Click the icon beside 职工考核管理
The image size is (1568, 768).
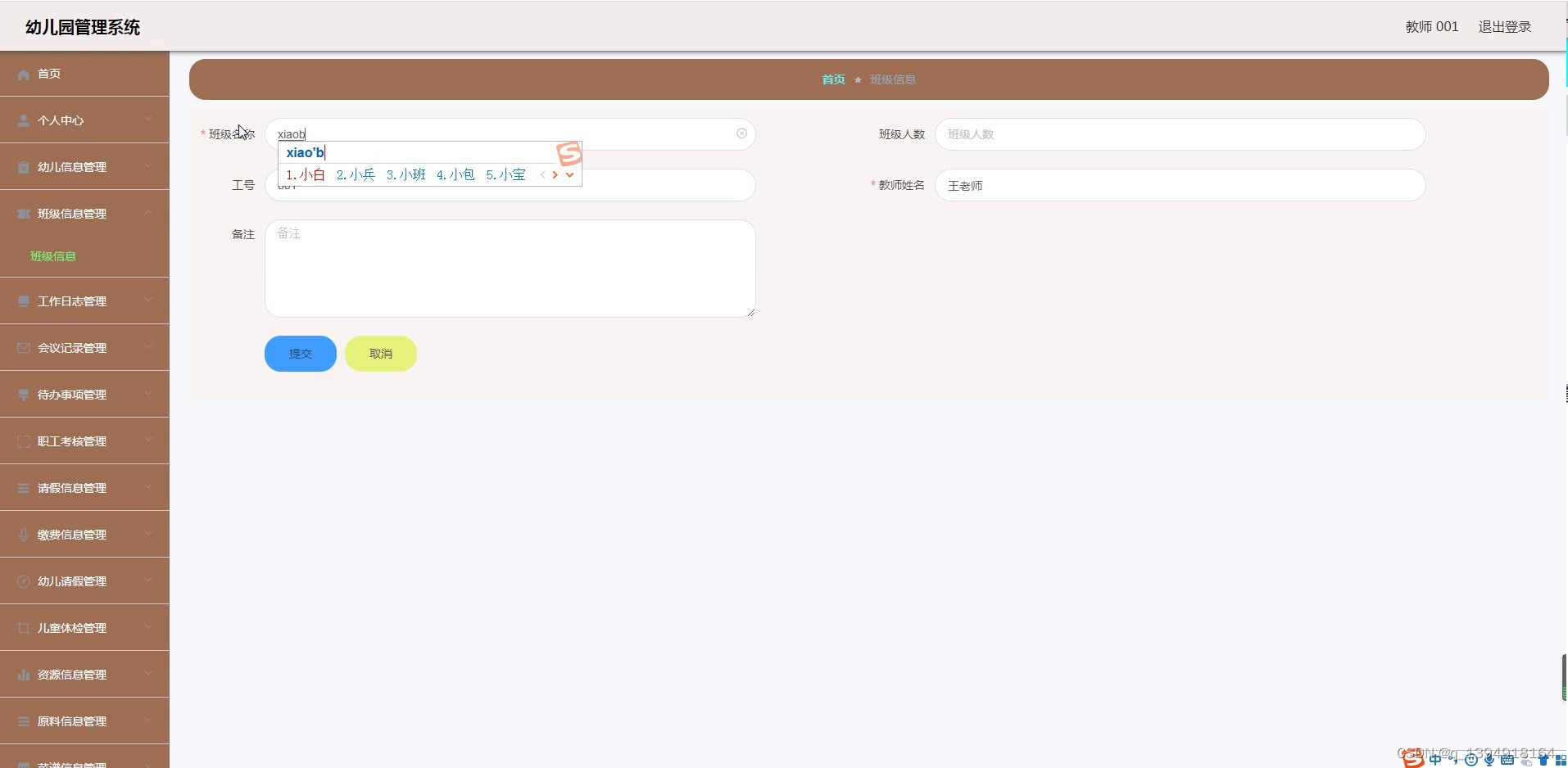(24, 441)
